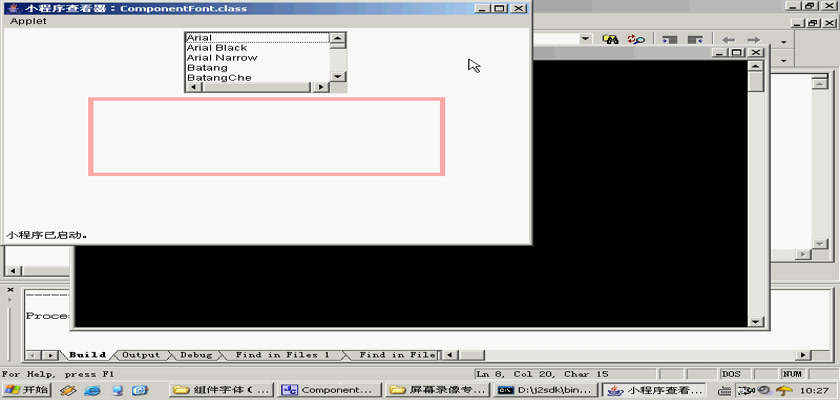This screenshot has height=400, width=840.
Task: Switch to D:\j2sdk\bin console taskbar button
Action: pos(545,390)
